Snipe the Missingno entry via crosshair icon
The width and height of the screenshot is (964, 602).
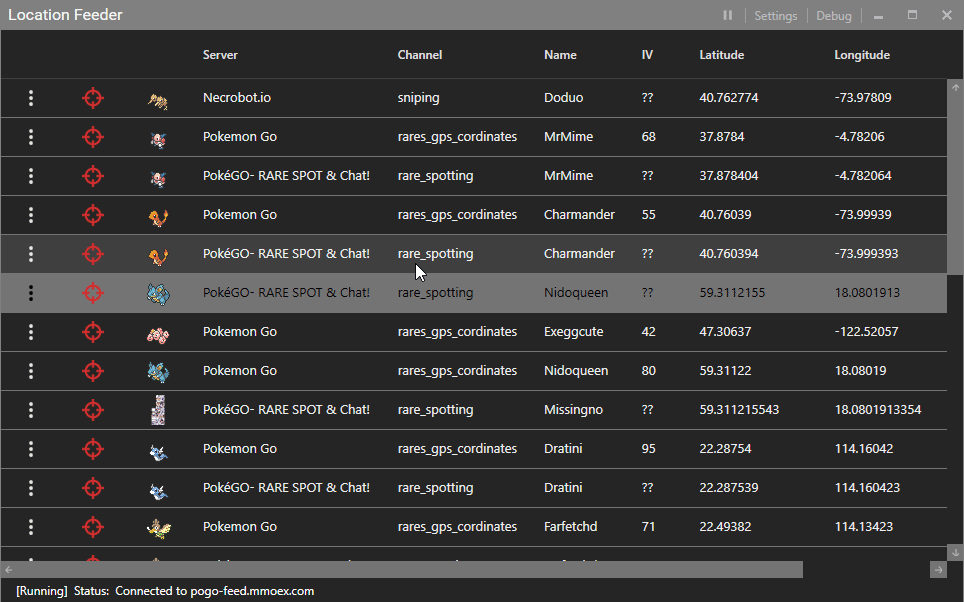click(x=92, y=410)
